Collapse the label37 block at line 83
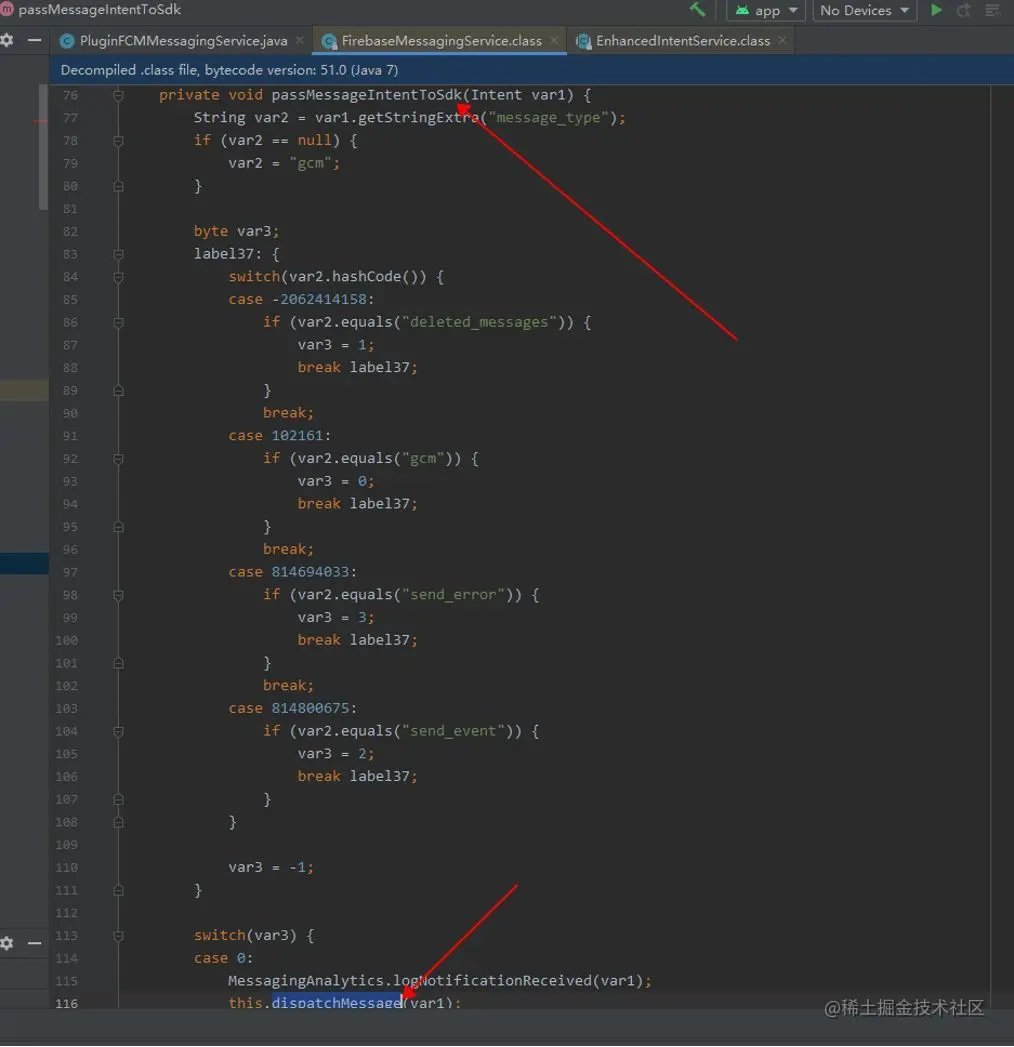The image size is (1014, 1047). [118, 254]
